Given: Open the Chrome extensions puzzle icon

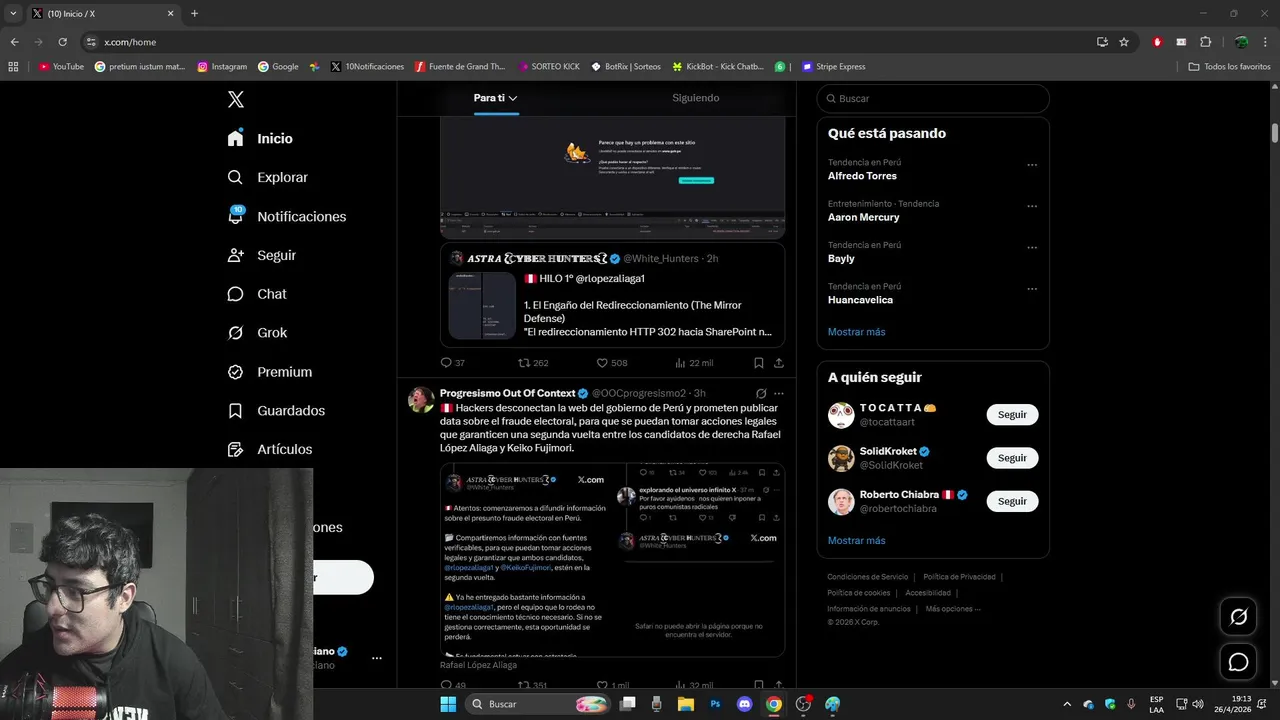Looking at the screenshot, I should pyautogui.click(x=1205, y=42).
